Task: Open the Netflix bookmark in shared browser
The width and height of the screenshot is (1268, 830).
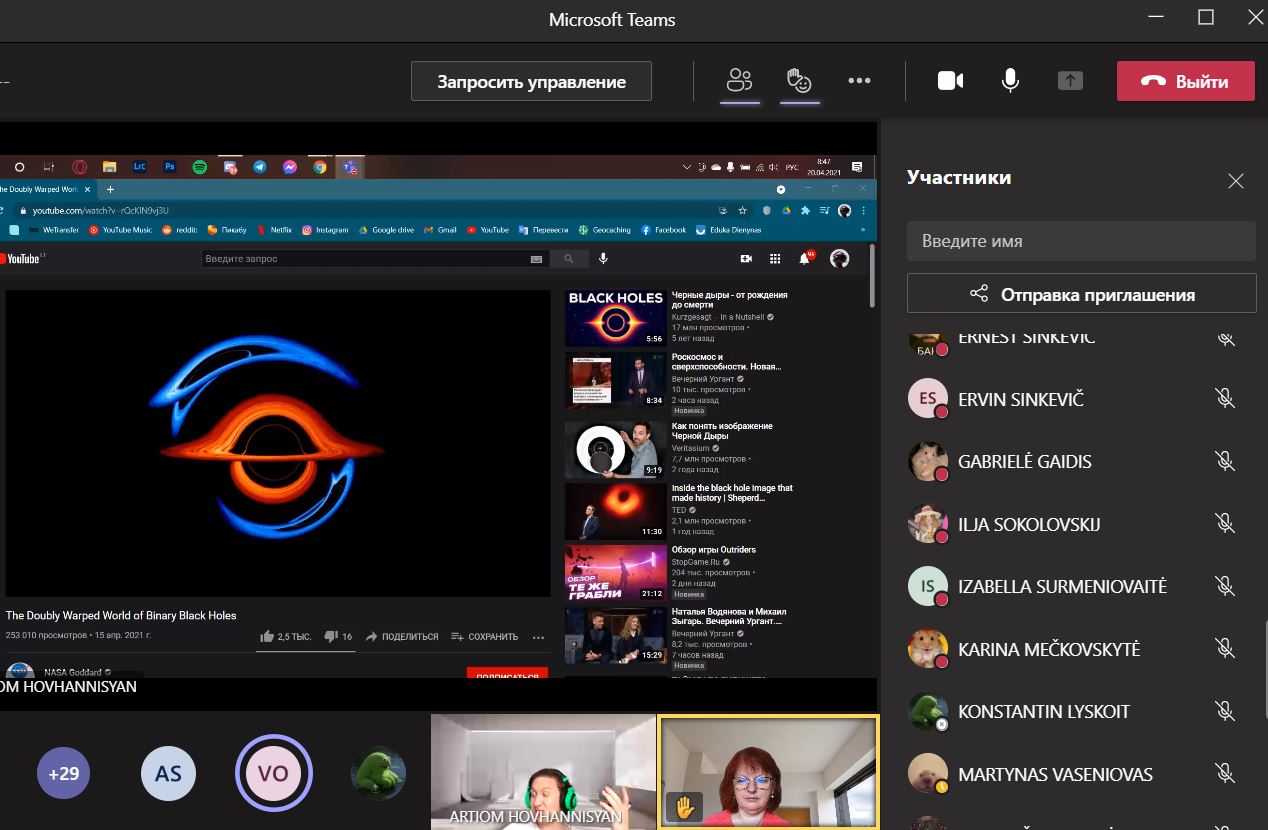Action: (x=274, y=230)
